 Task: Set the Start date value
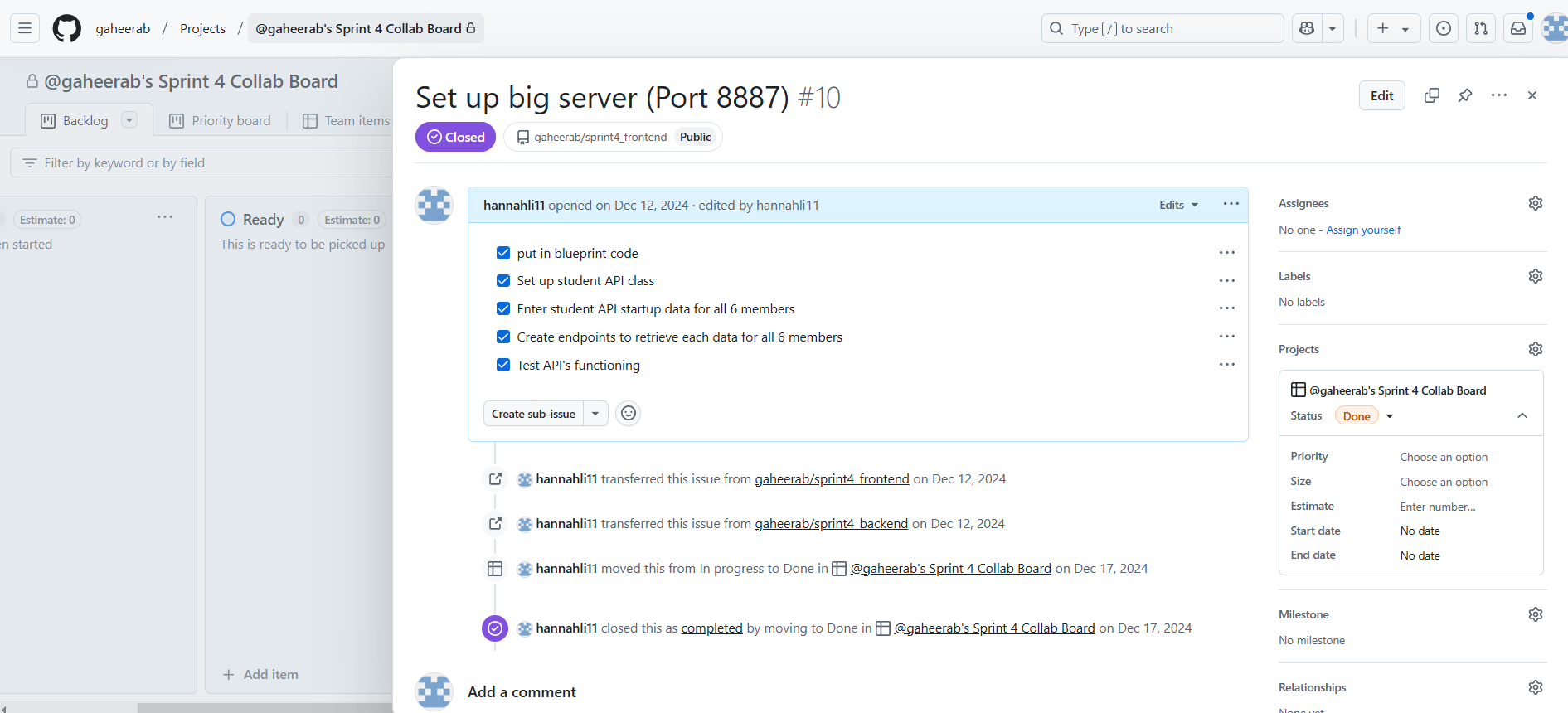click(x=1420, y=531)
